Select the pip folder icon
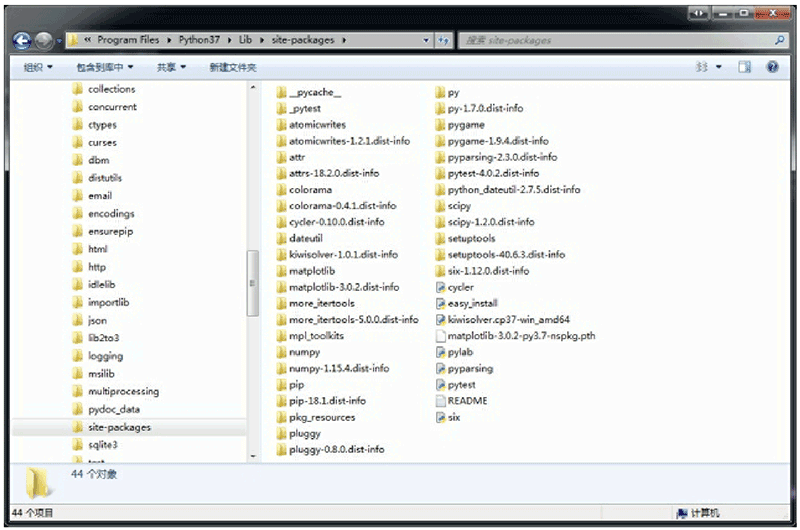This screenshot has height=530, width=800. pos(281,385)
